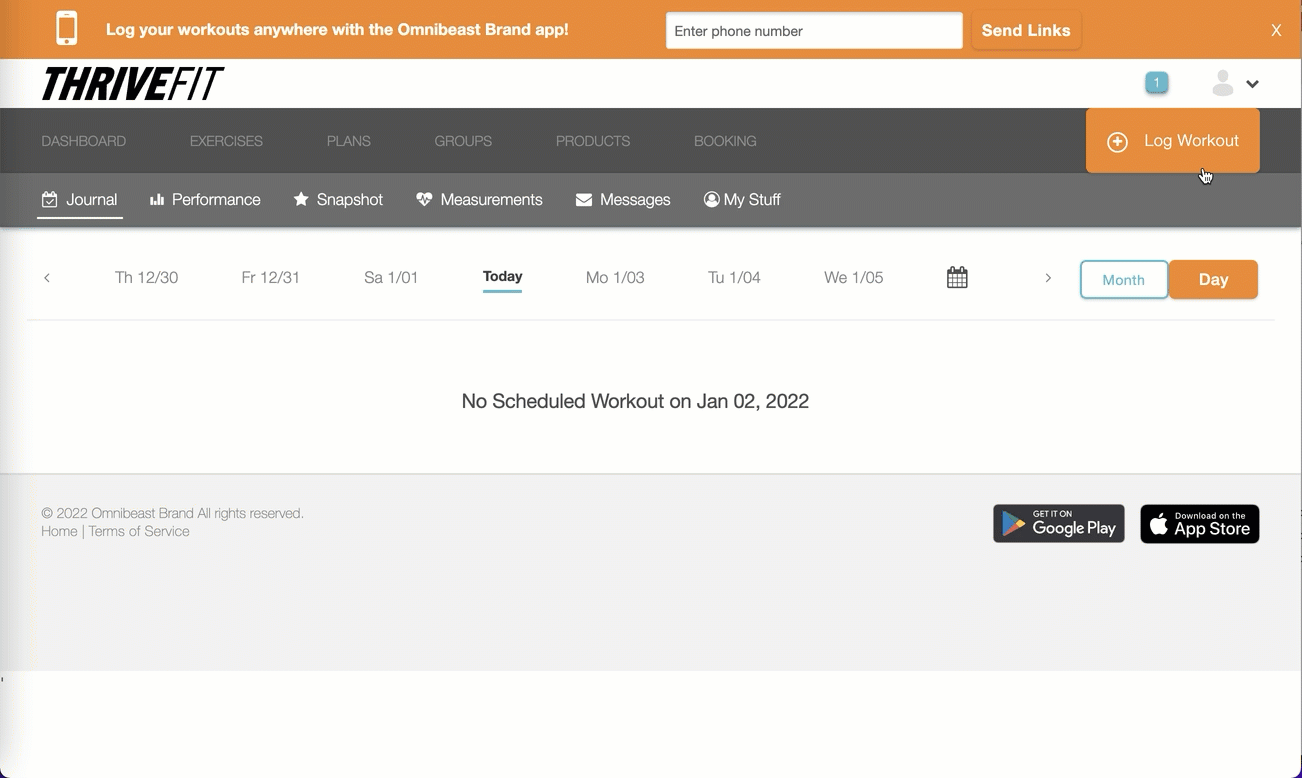Switch to Month view
The width and height of the screenshot is (1302, 778).
[x=1123, y=280]
